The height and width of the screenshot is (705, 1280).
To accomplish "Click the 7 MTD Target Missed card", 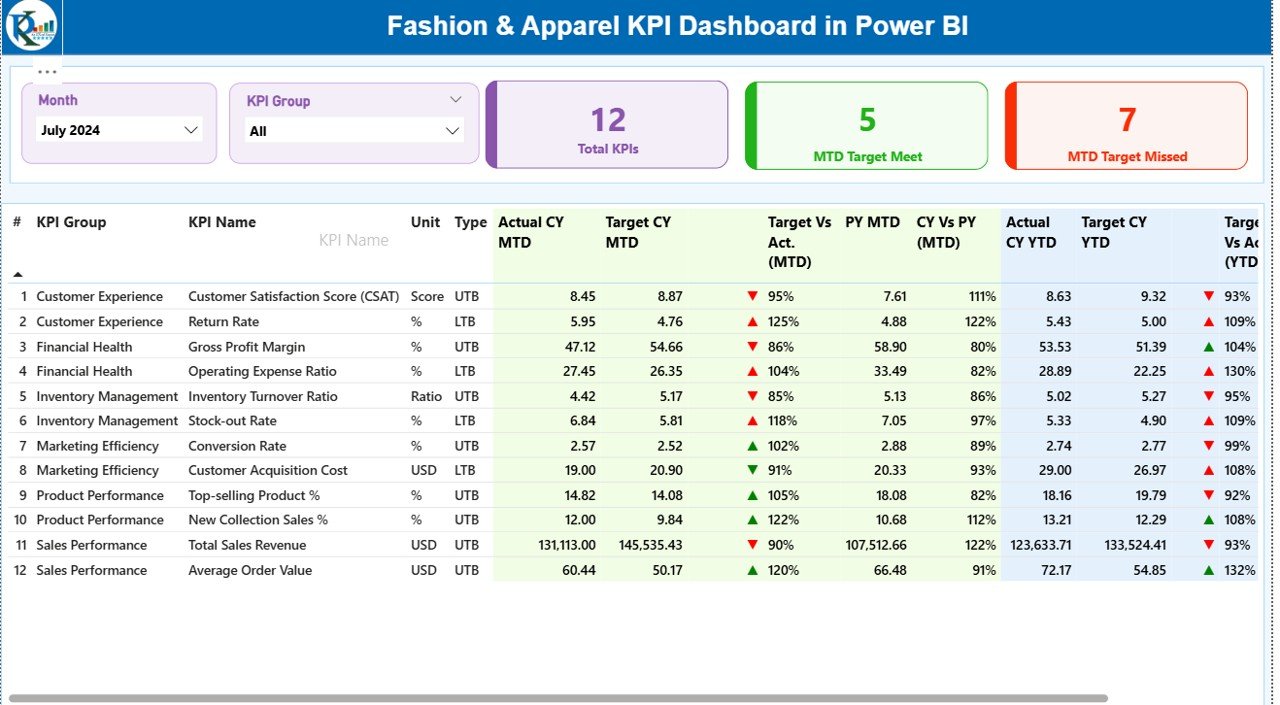I will click(x=1126, y=124).
